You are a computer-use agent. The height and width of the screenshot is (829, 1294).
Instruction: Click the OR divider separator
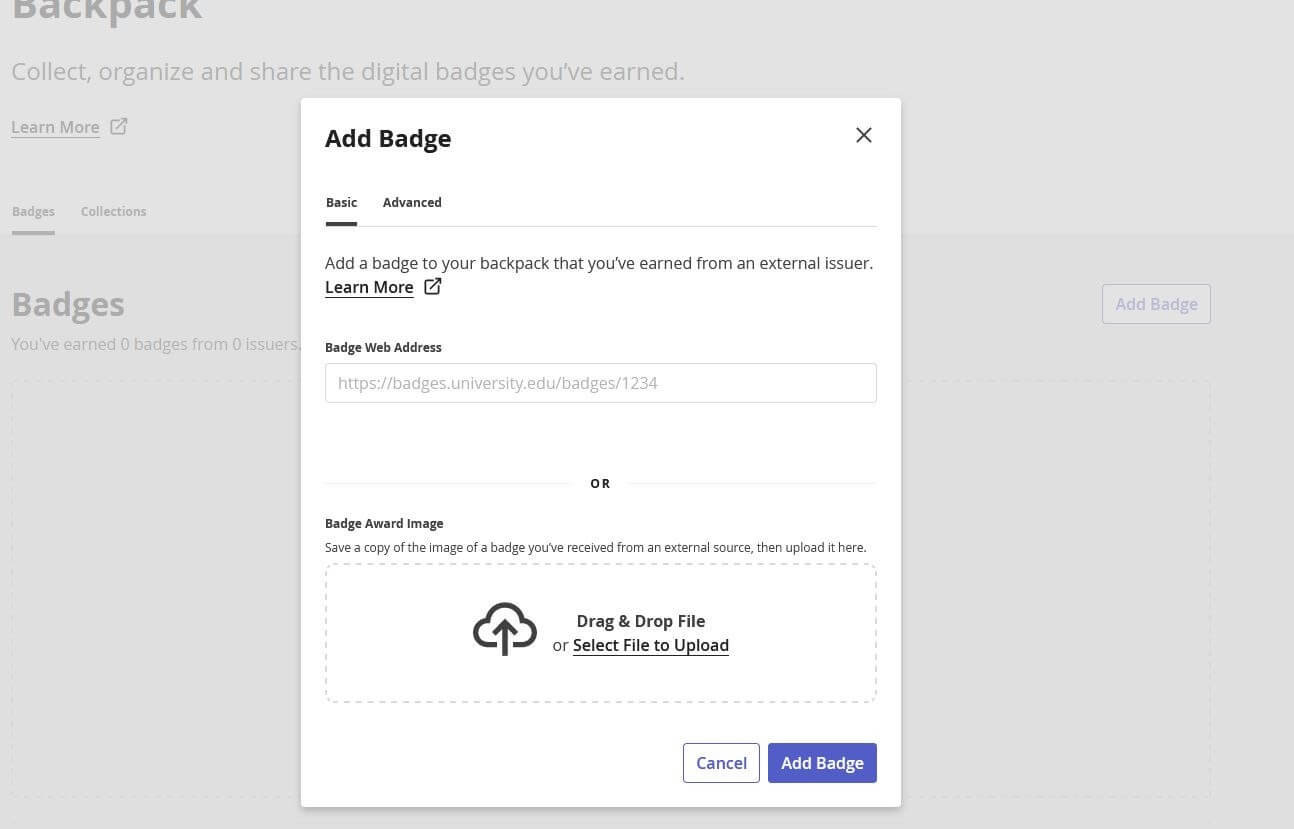click(x=600, y=483)
